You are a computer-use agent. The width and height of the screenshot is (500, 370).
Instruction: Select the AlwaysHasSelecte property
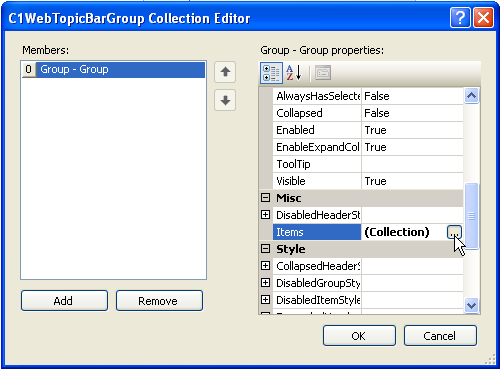tap(317, 96)
